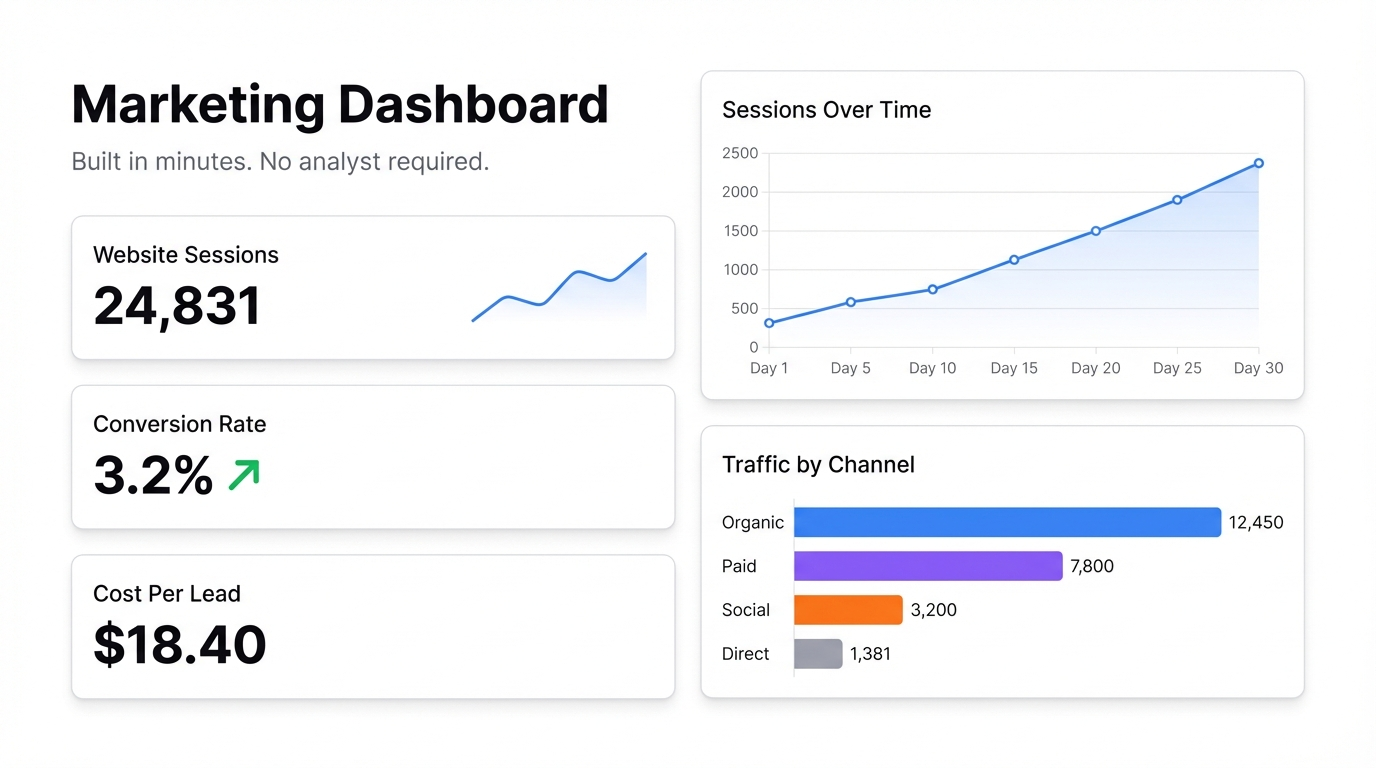Click the Day 25 data point circle
Screen dimensions: 1376x768
(1177, 199)
